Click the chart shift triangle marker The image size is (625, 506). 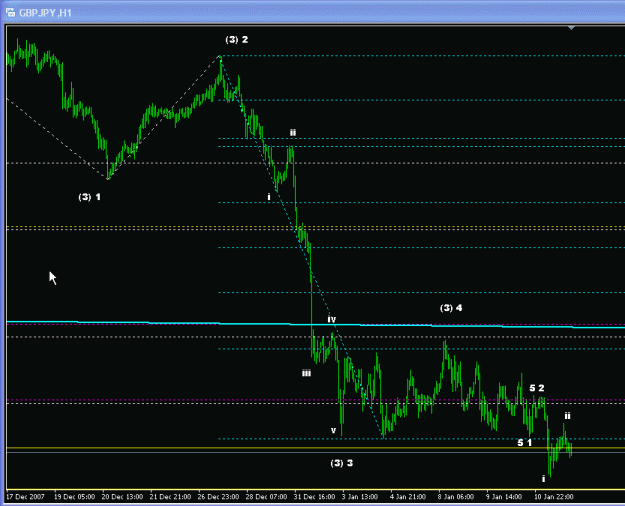tap(571, 28)
